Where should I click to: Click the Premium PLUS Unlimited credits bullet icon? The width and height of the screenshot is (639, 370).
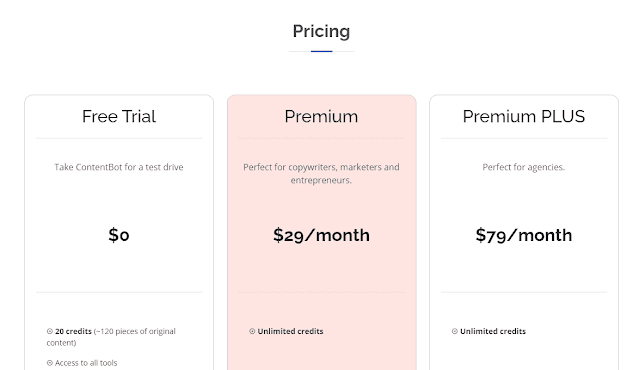pos(455,331)
